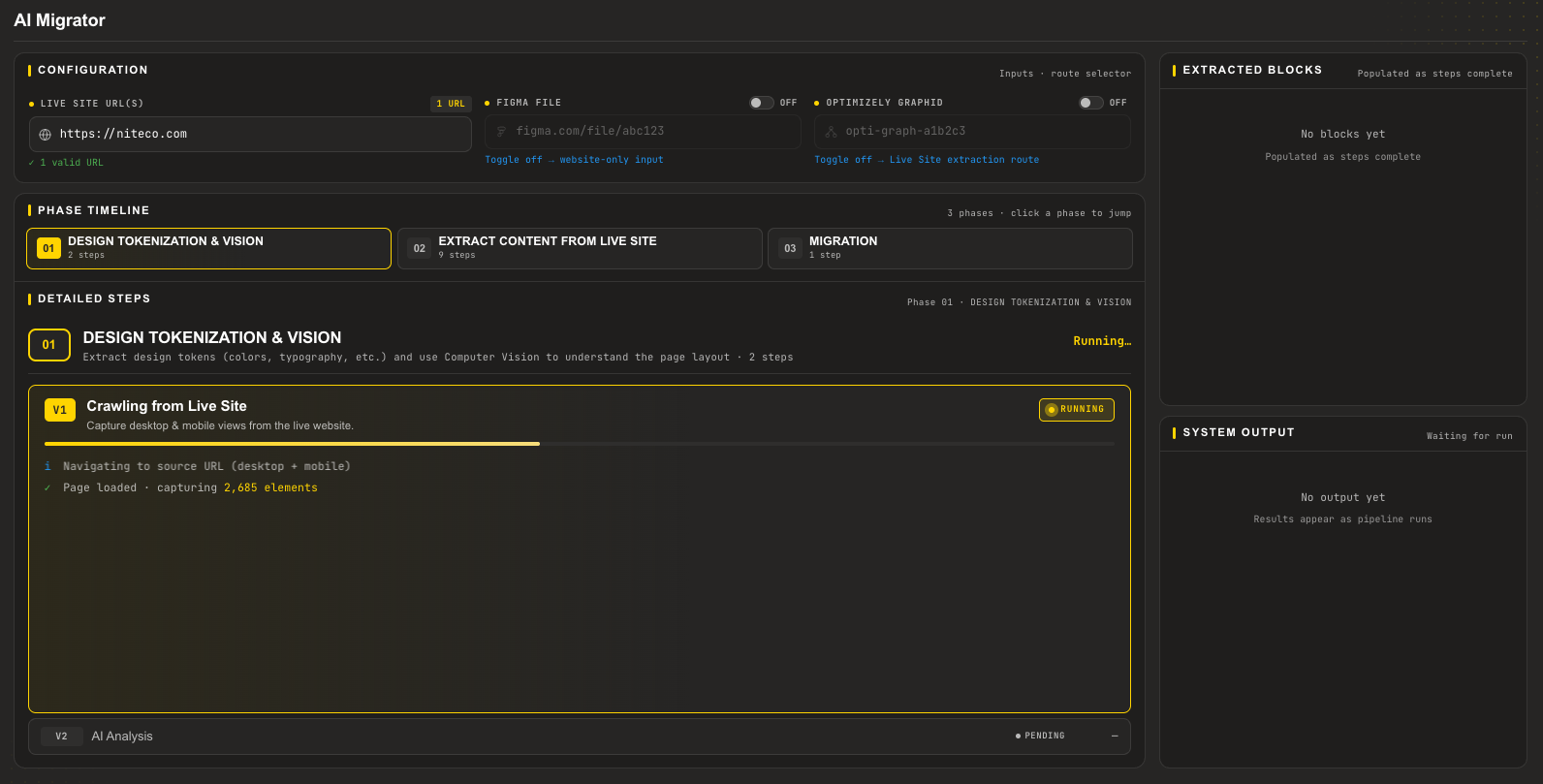Click the 3 phases click a phase to jump hint
Viewport: 1543px width, 784px height.
(1039, 213)
